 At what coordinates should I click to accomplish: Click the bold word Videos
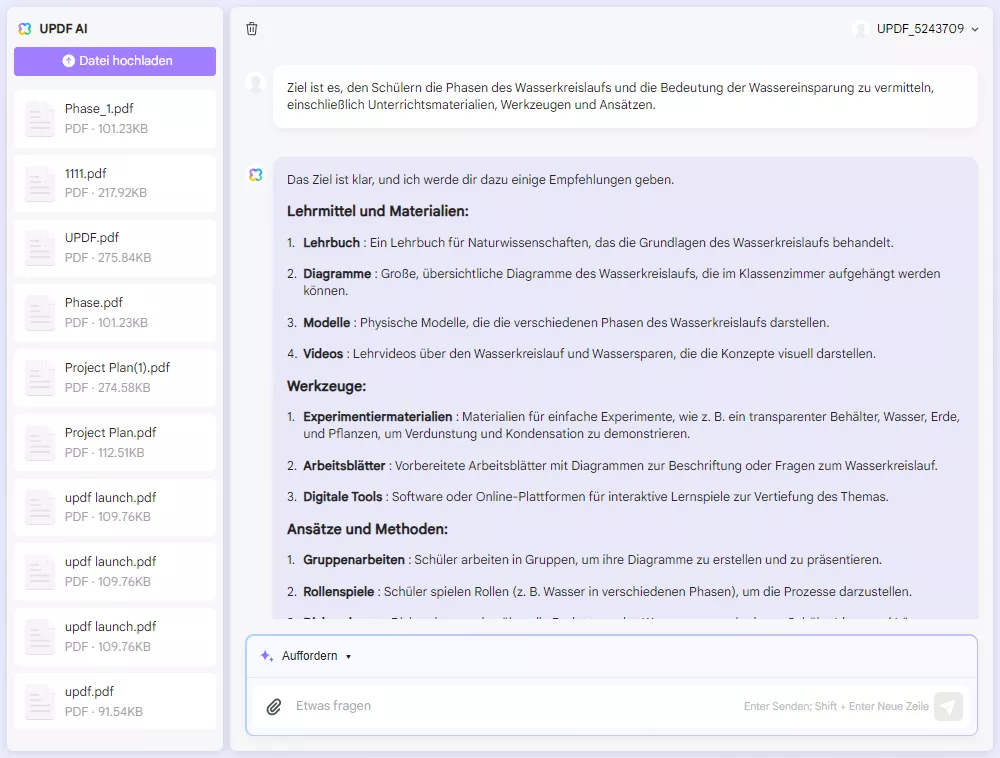(x=323, y=354)
